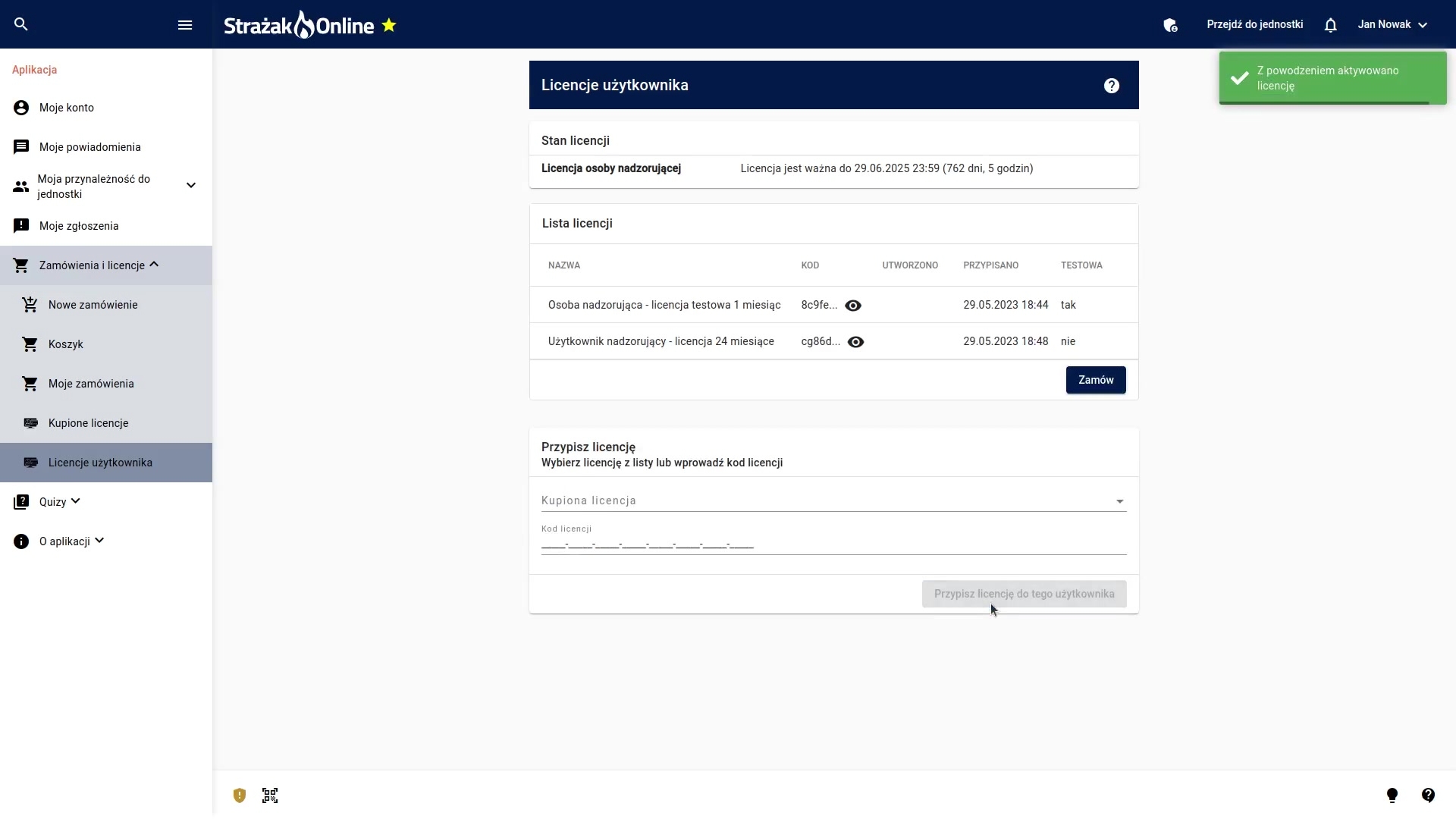Open the Jan Nowak user menu
Viewport: 1456px width, 819px height.
point(1393,24)
